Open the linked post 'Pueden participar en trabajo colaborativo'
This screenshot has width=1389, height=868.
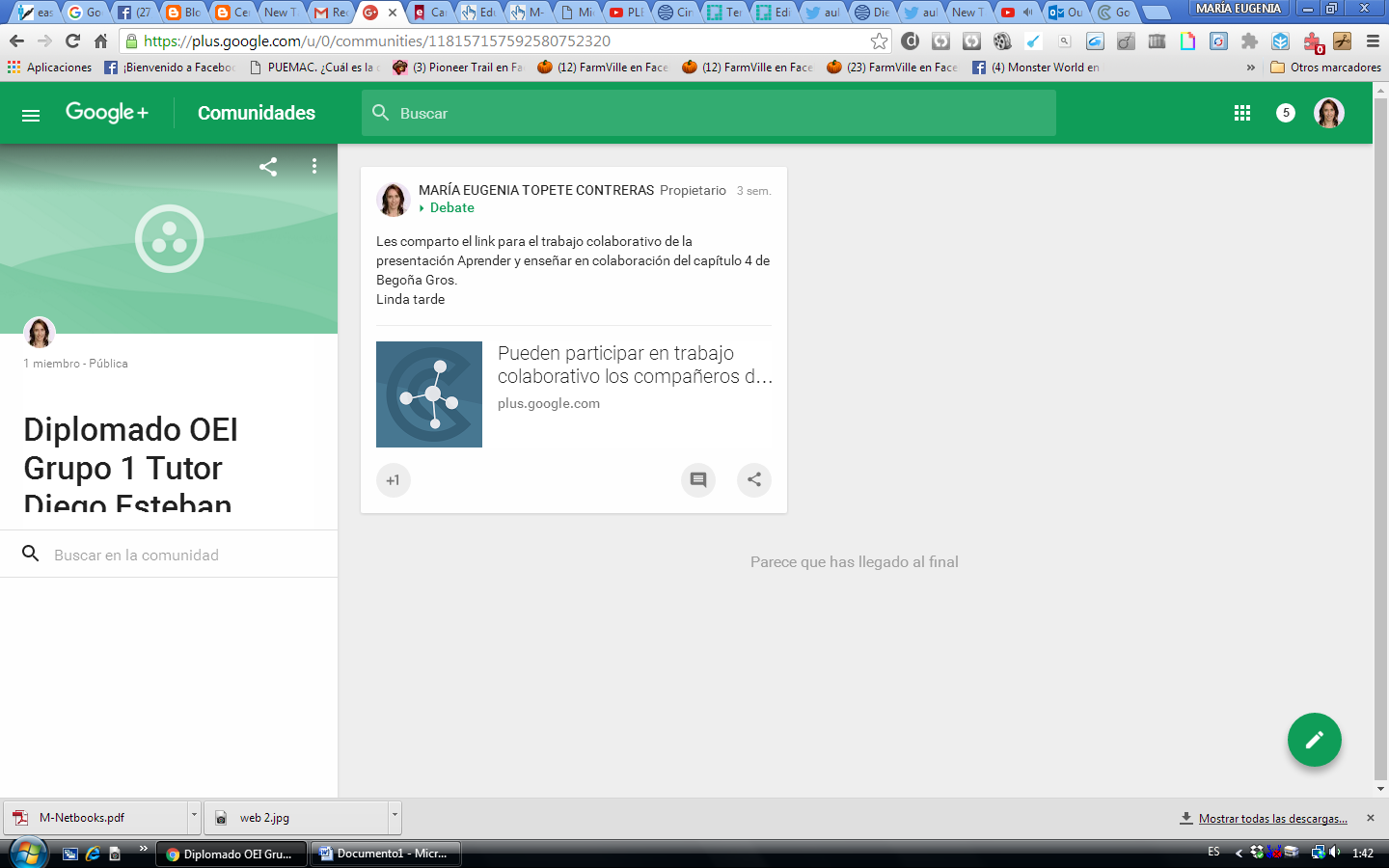[x=635, y=365]
